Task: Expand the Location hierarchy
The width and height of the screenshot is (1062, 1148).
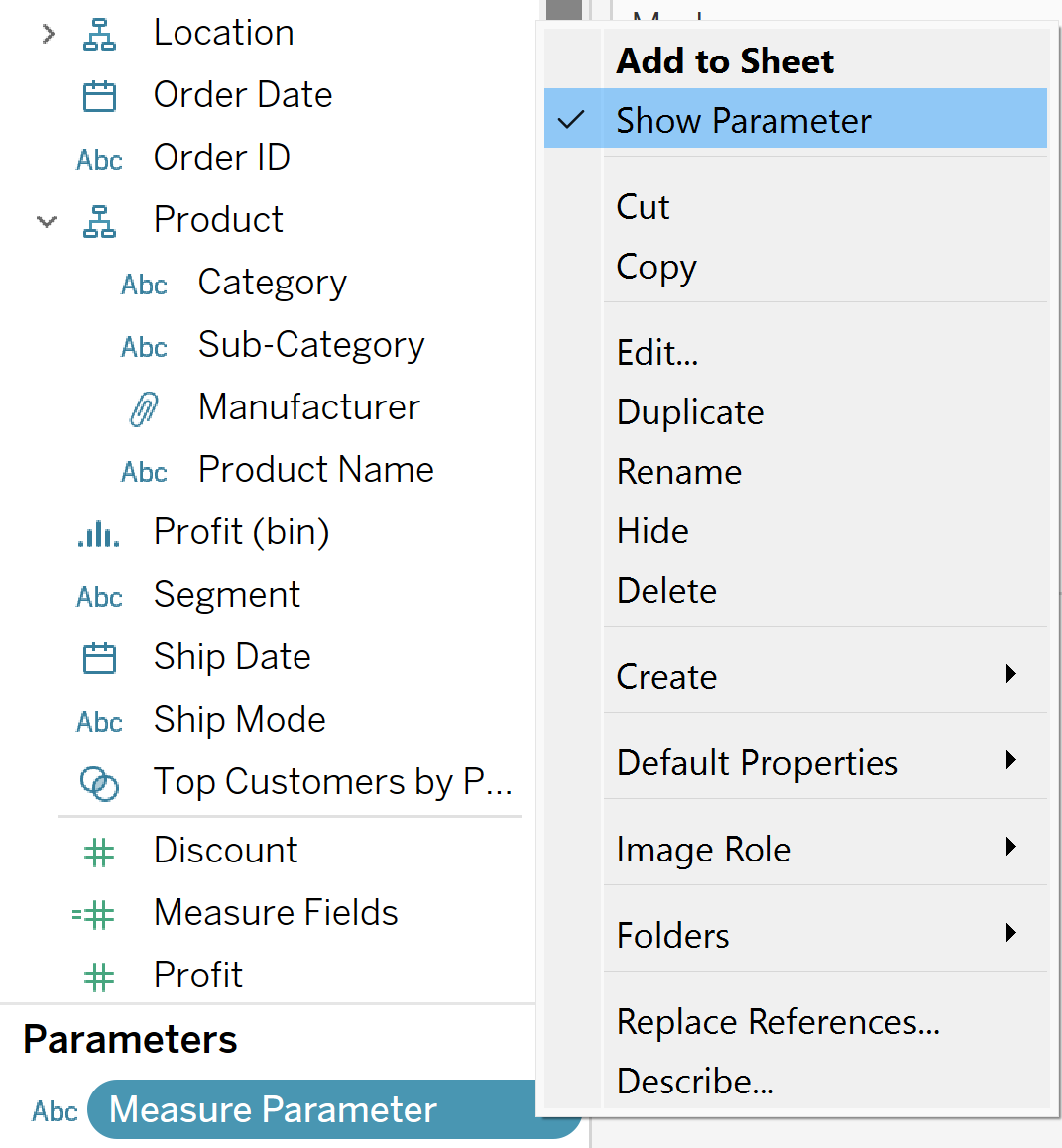Action: tap(48, 34)
